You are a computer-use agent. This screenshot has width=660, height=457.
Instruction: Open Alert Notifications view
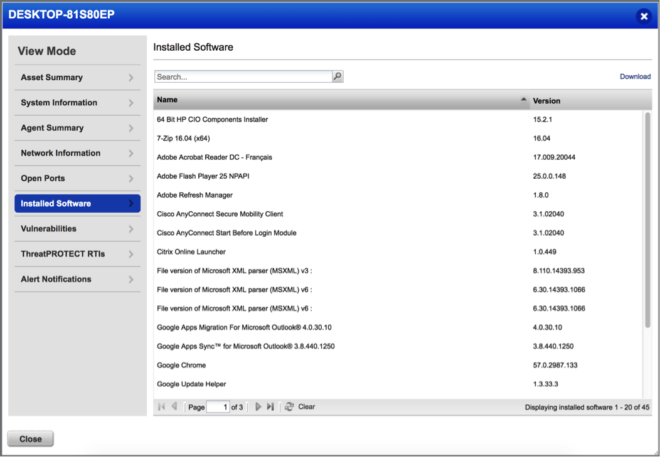pos(77,279)
